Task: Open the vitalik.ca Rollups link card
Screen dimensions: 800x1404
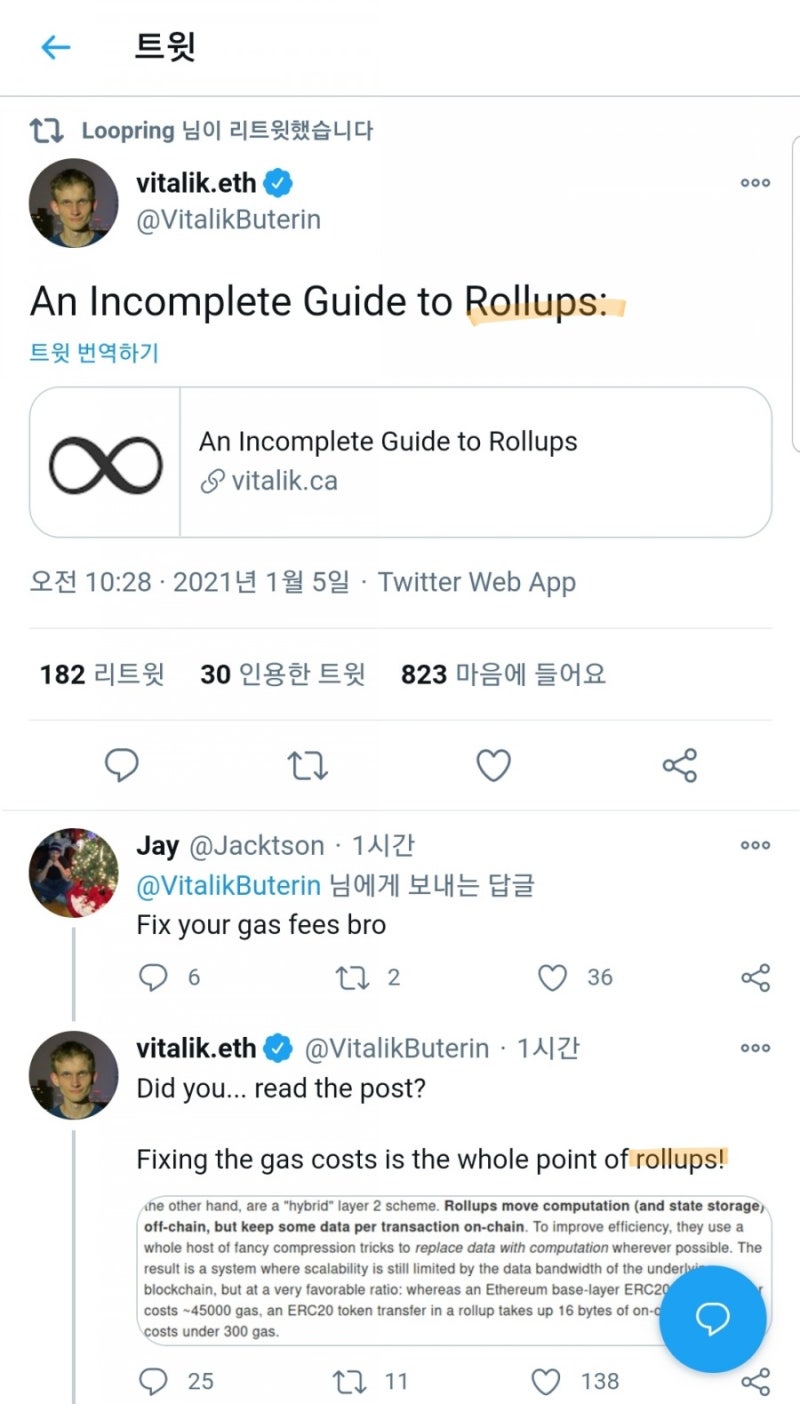Action: pos(400,462)
